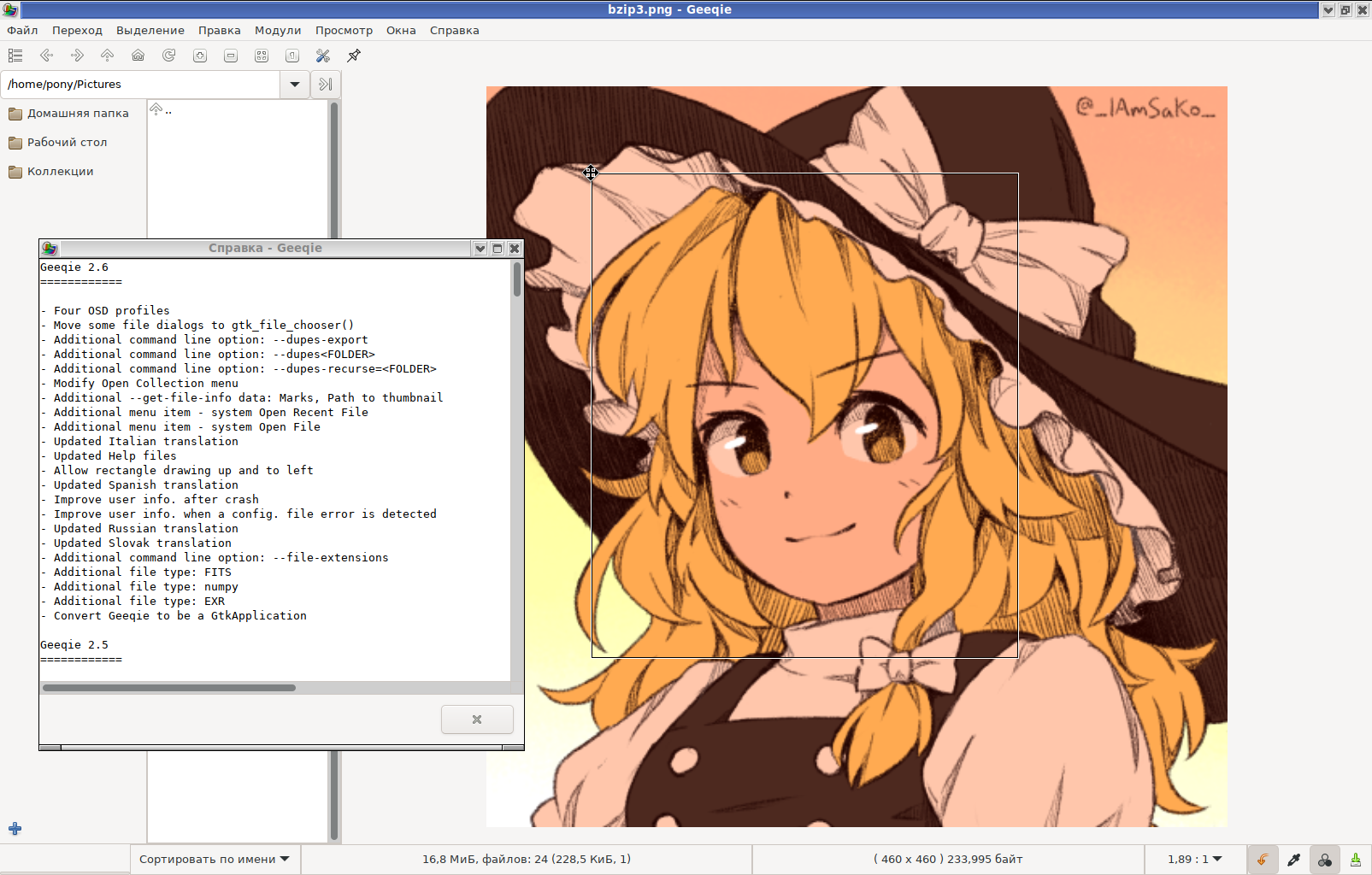Open the Переход menu
The width and height of the screenshot is (1372, 875).
pyautogui.click(x=77, y=31)
